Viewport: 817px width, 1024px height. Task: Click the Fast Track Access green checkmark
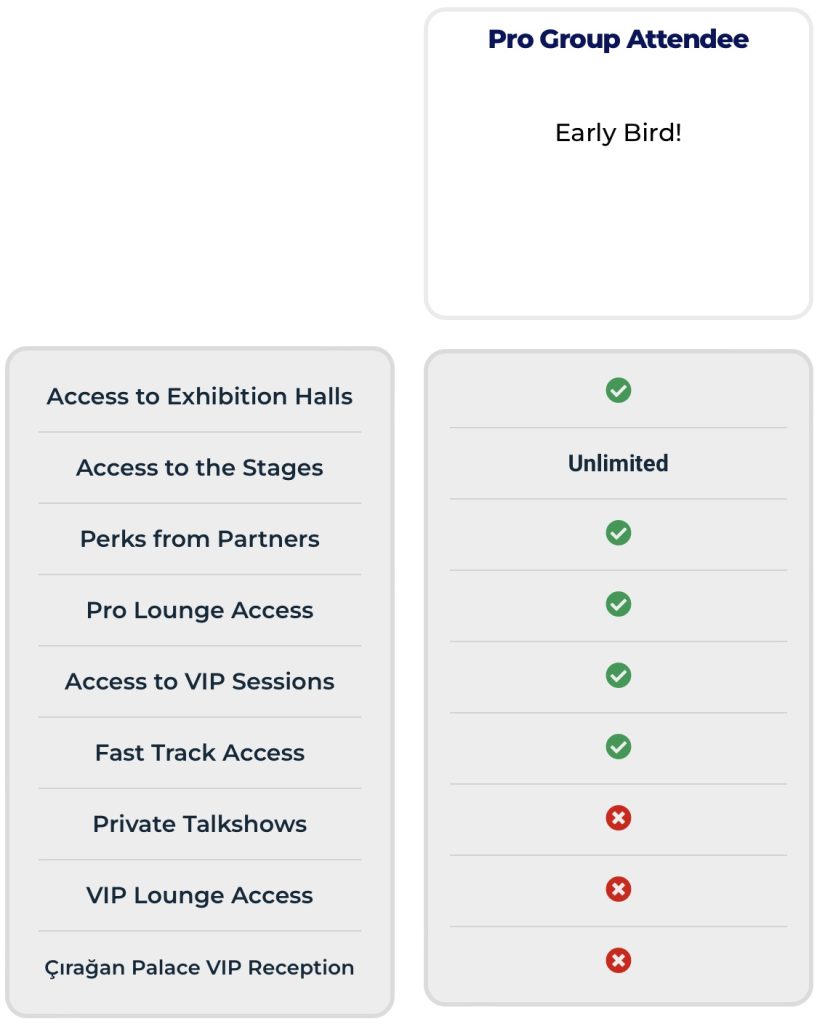pos(618,746)
